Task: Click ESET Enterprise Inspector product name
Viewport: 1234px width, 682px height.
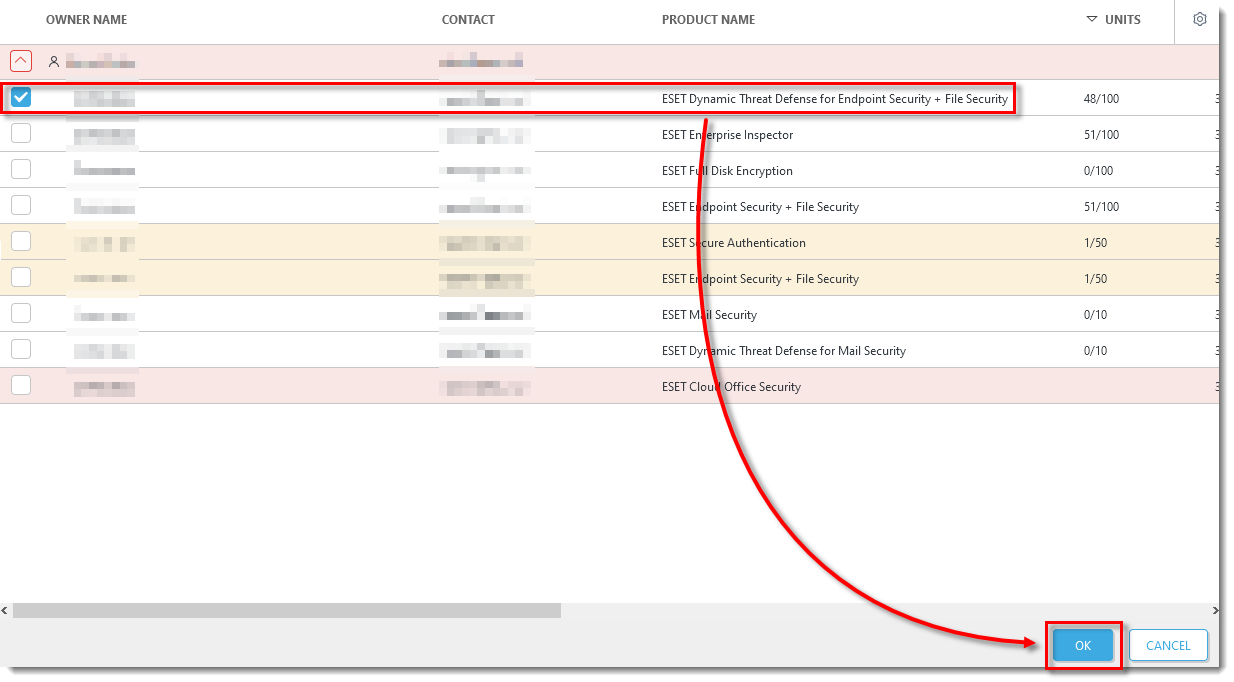Action: click(x=727, y=135)
